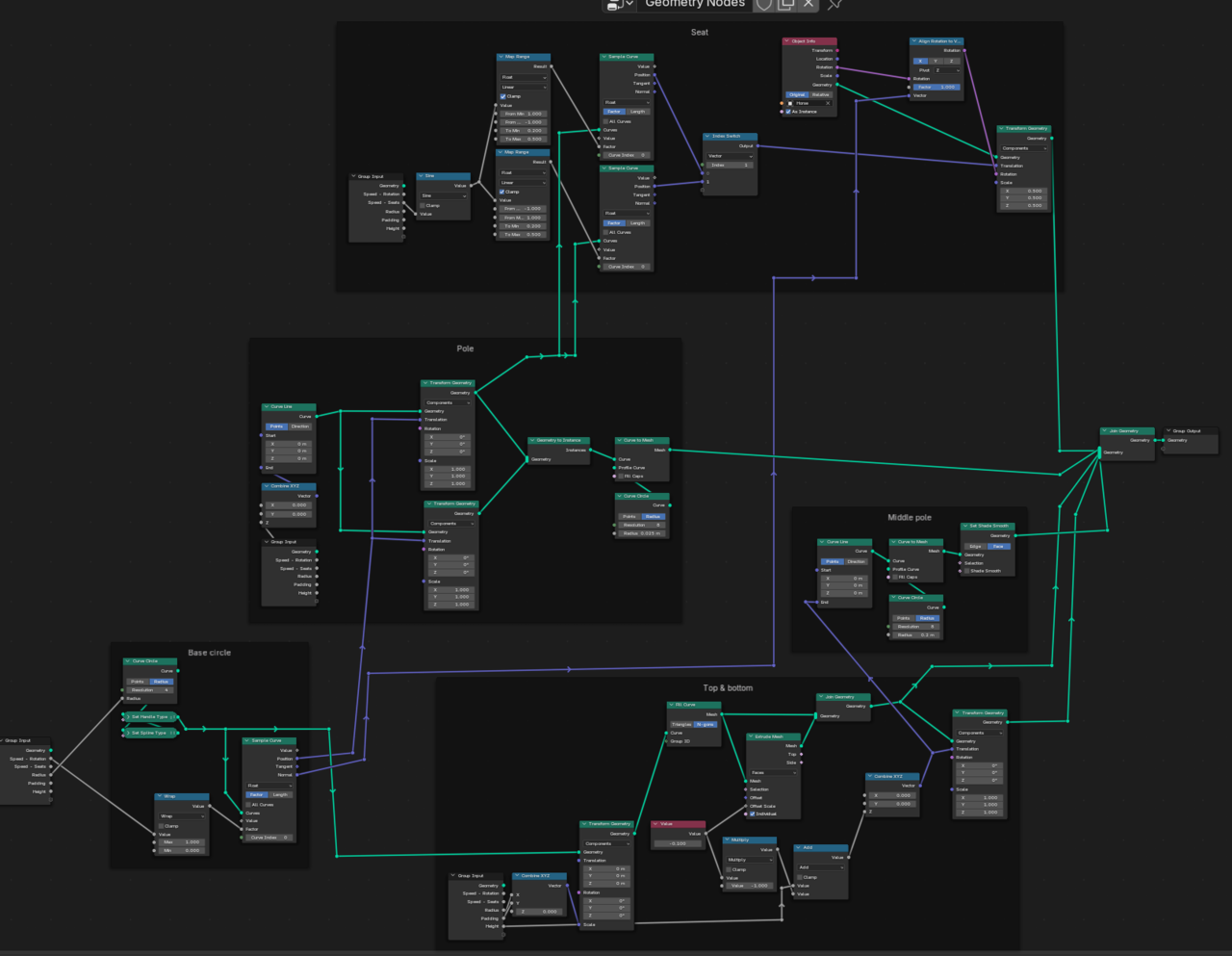Select Relative in Object Info node

(821, 94)
